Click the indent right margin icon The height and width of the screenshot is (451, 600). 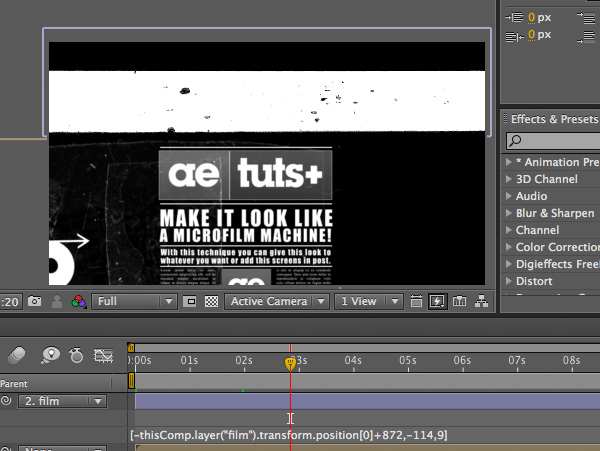pyautogui.click(x=514, y=36)
